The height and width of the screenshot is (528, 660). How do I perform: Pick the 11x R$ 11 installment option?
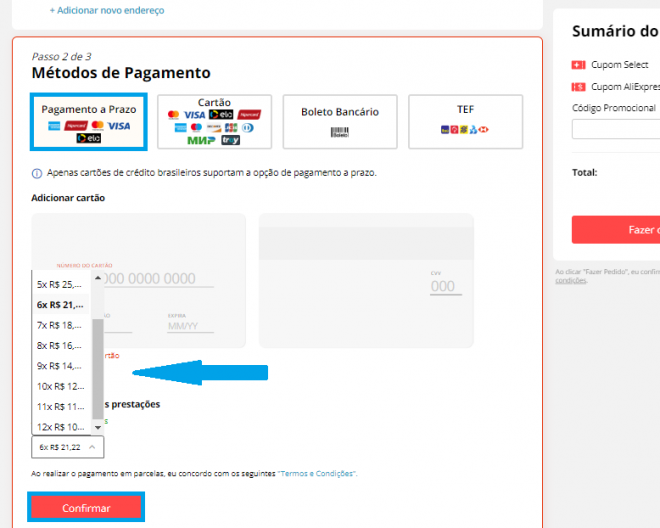pyautogui.click(x=61, y=406)
